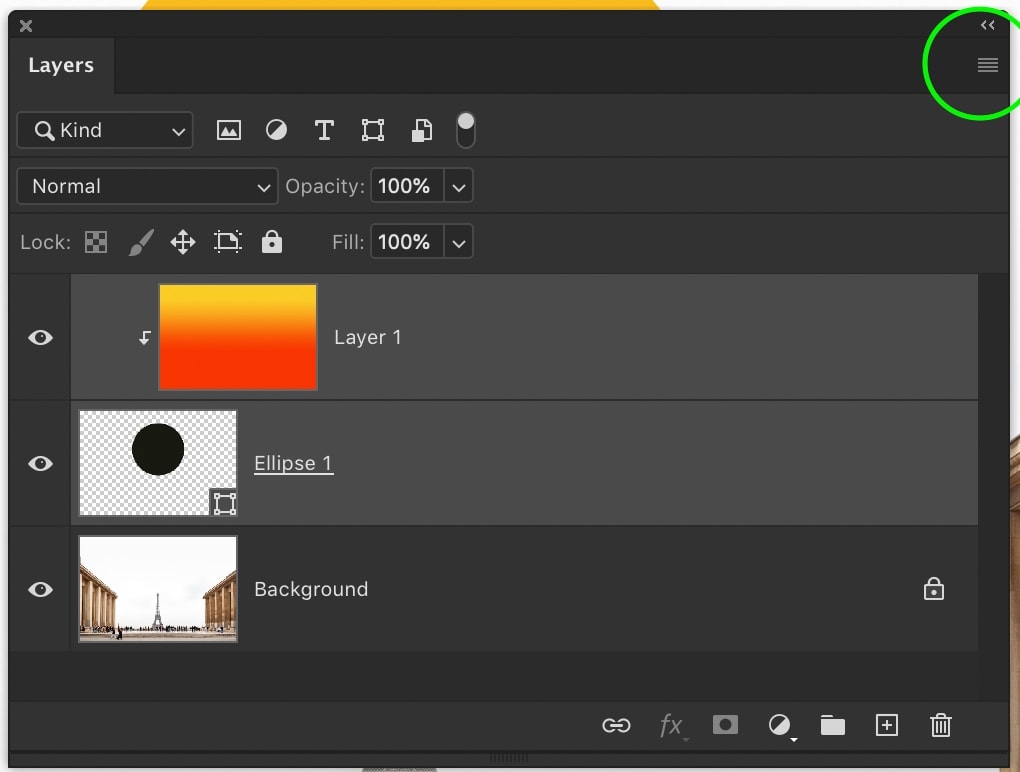Create new fill or adjustment layer
This screenshot has width=1020, height=772.
781,726
